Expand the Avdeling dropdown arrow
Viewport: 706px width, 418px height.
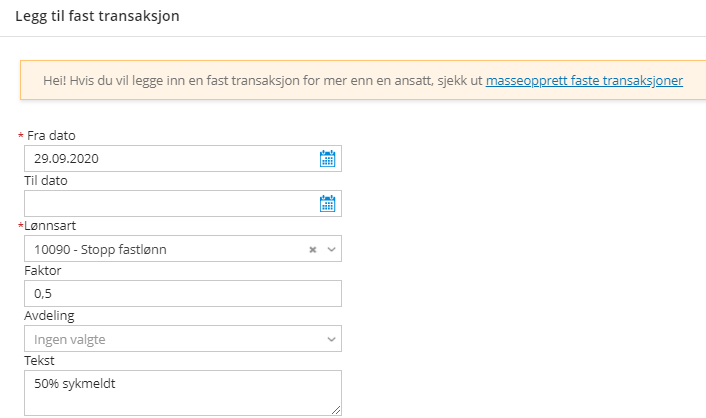click(x=331, y=339)
